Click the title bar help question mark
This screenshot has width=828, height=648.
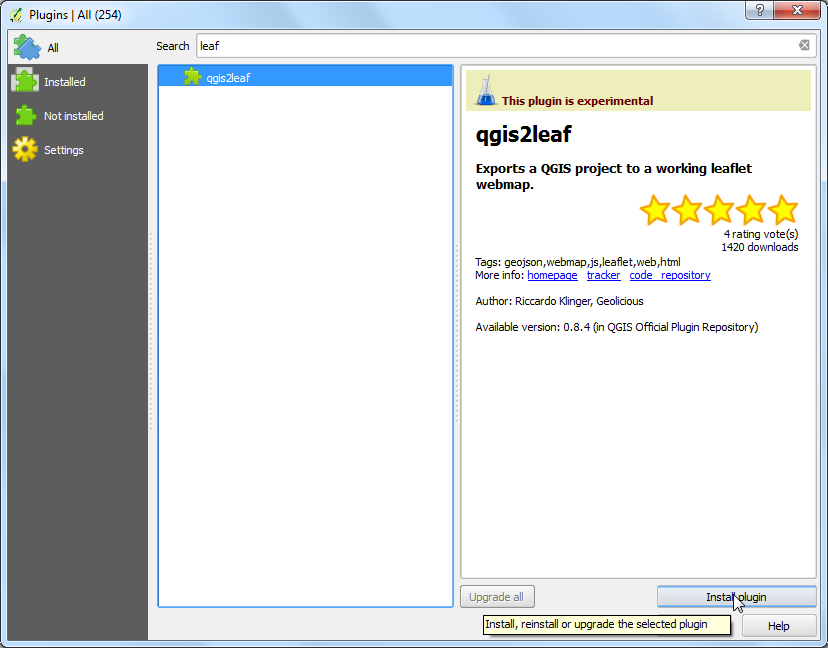point(759,10)
